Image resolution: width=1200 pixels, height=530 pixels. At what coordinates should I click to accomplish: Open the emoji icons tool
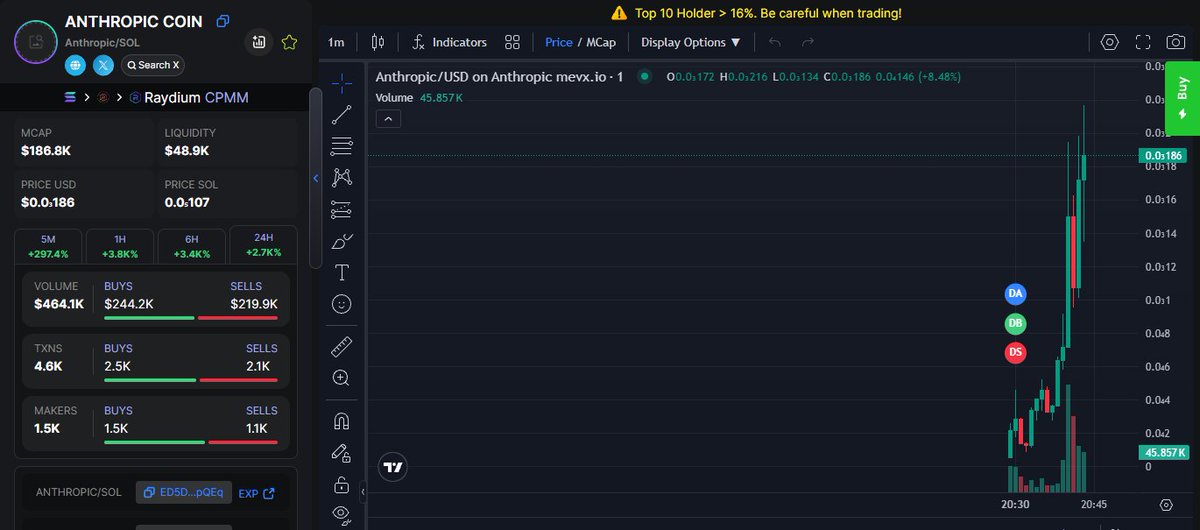click(x=342, y=304)
